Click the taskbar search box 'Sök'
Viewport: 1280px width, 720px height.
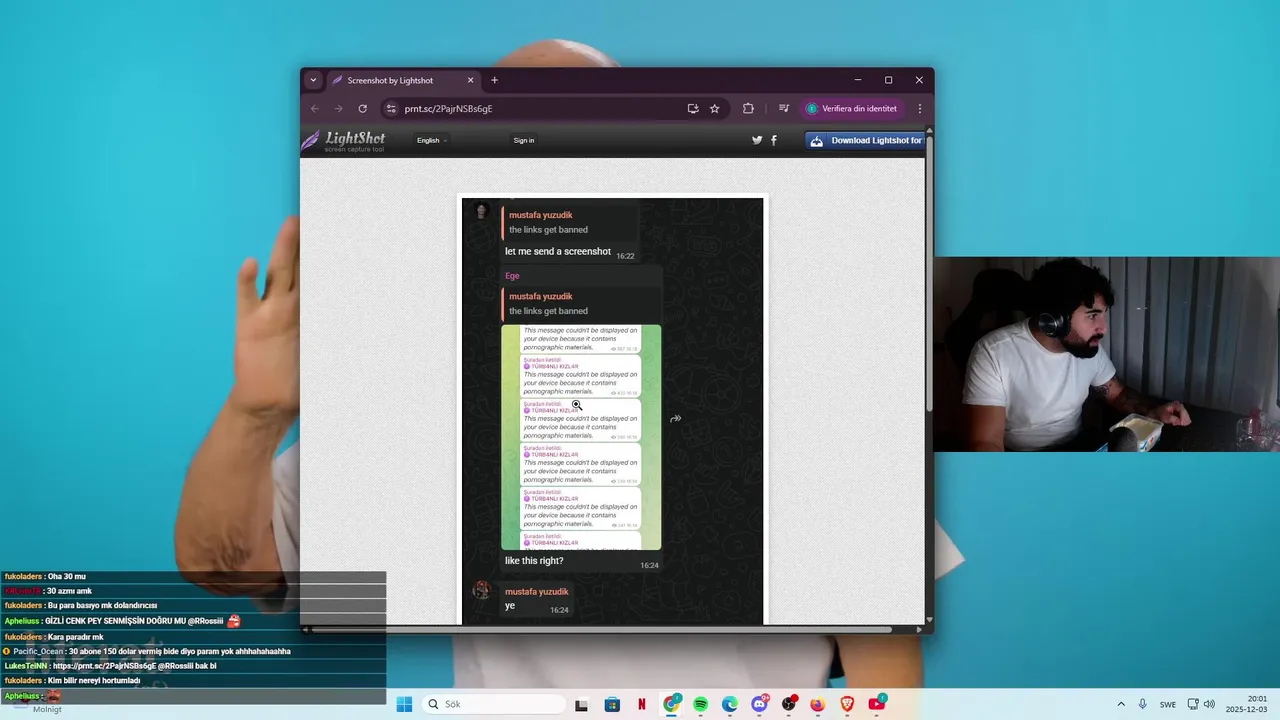[494, 704]
